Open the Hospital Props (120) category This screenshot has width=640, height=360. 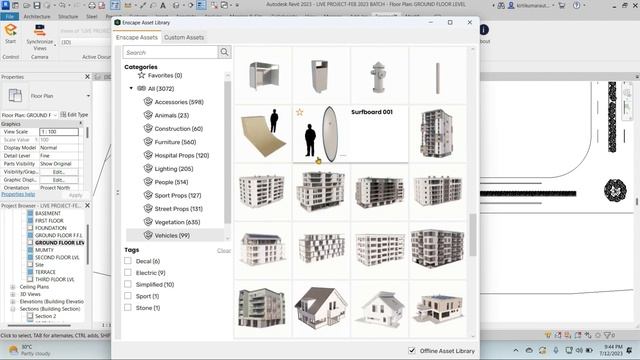182,156
